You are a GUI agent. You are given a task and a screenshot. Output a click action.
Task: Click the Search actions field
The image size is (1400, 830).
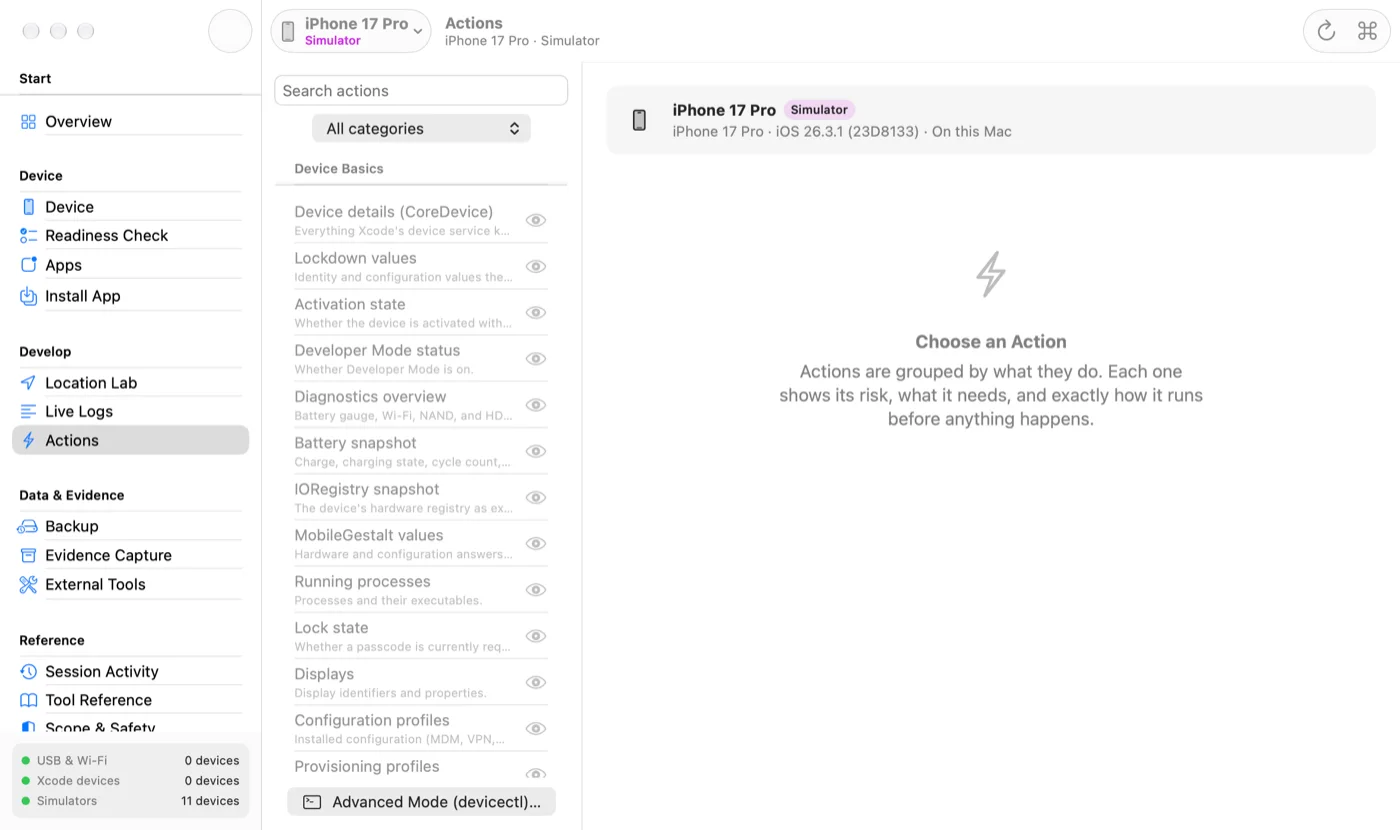[x=421, y=91]
